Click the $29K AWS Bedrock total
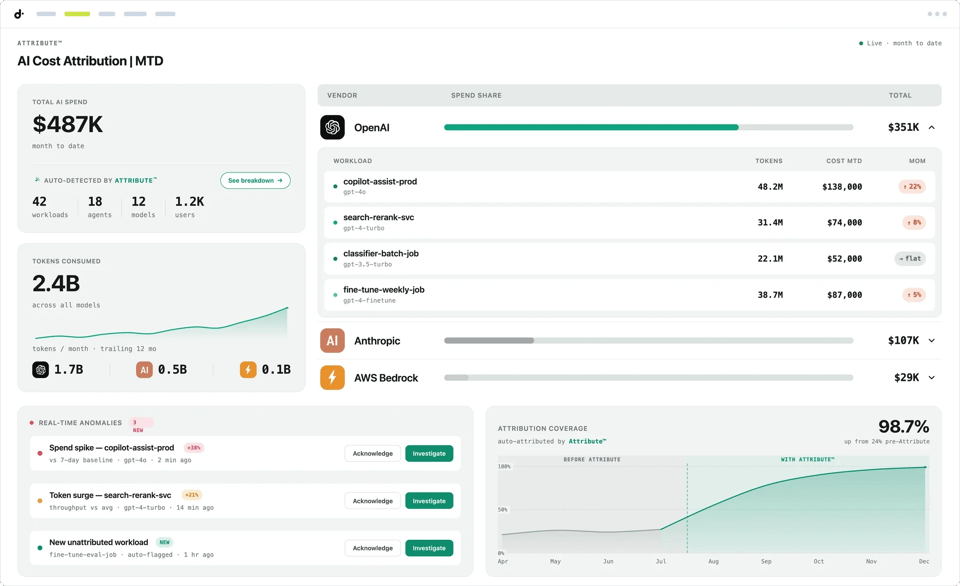Screen dimensions: 960x586 pos(906,378)
